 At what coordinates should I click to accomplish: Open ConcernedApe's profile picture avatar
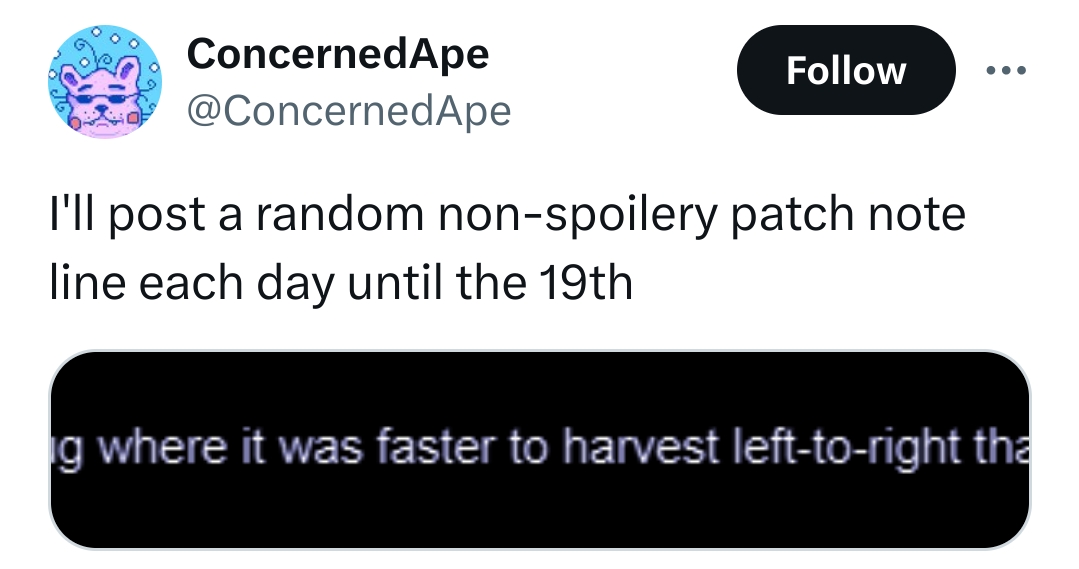pos(105,82)
